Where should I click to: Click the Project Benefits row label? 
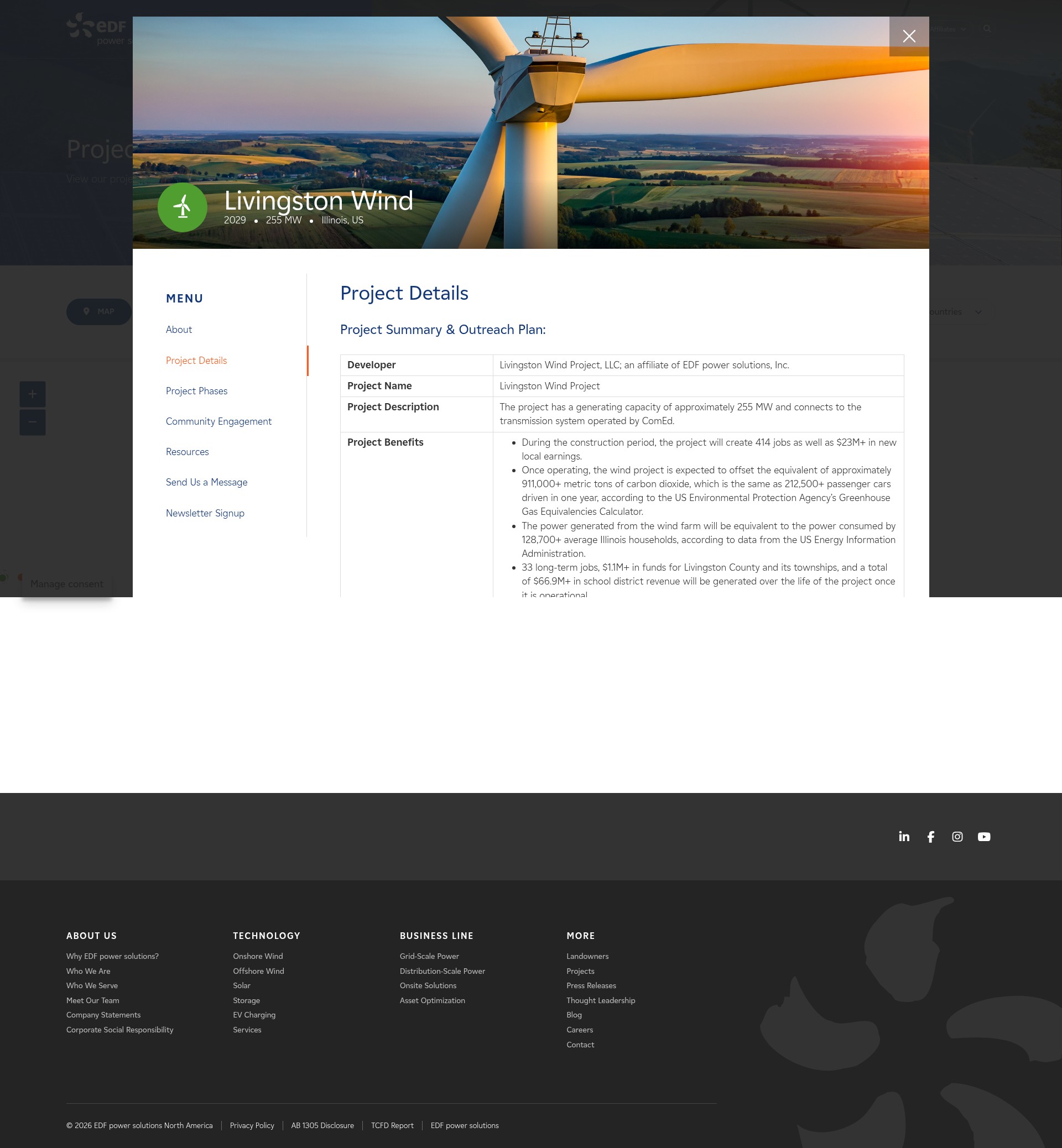[385, 442]
